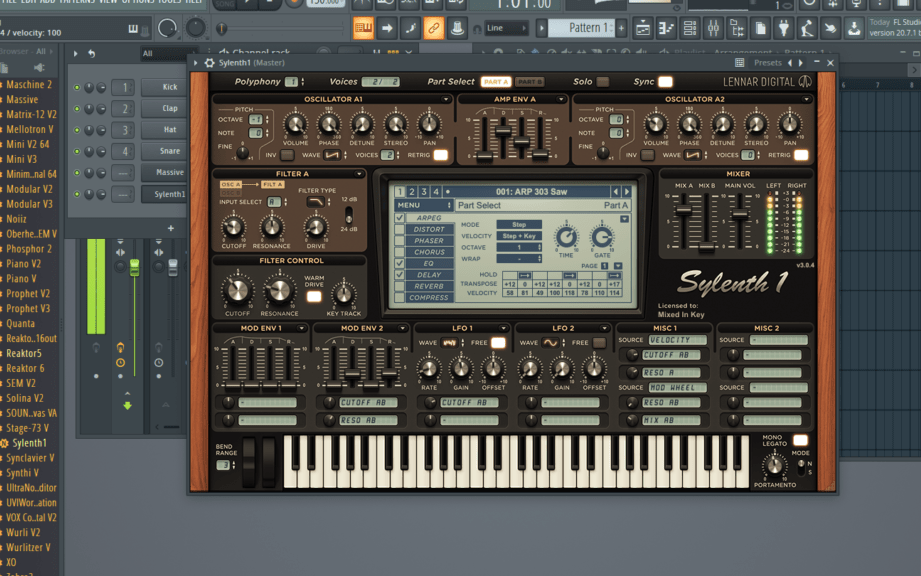This screenshot has height=576, width=921.
Task: Open the channel rack icon in toolbar
Action: (x=690, y=28)
